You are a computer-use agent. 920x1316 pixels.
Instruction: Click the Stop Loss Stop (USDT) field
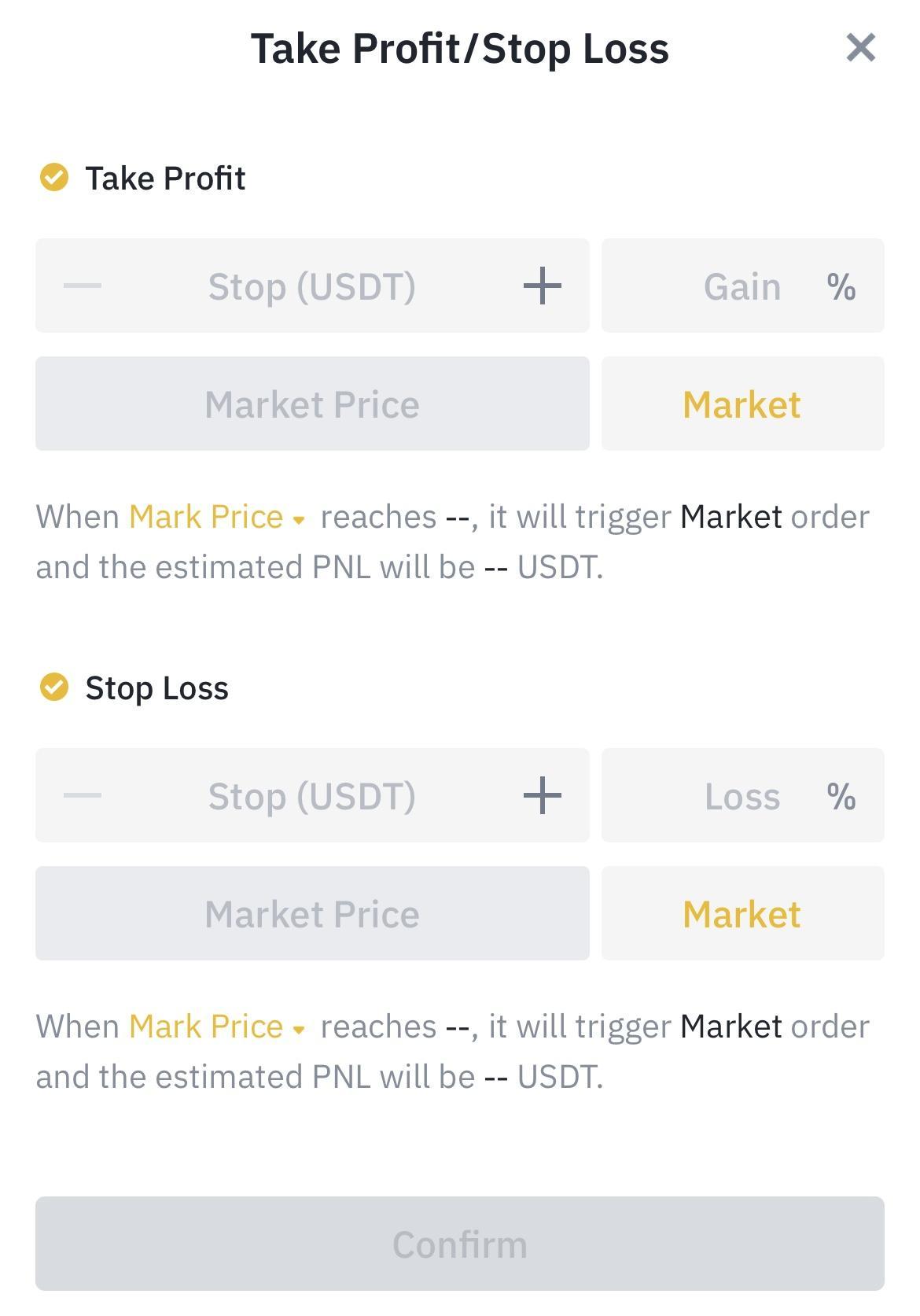click(312, 795)
